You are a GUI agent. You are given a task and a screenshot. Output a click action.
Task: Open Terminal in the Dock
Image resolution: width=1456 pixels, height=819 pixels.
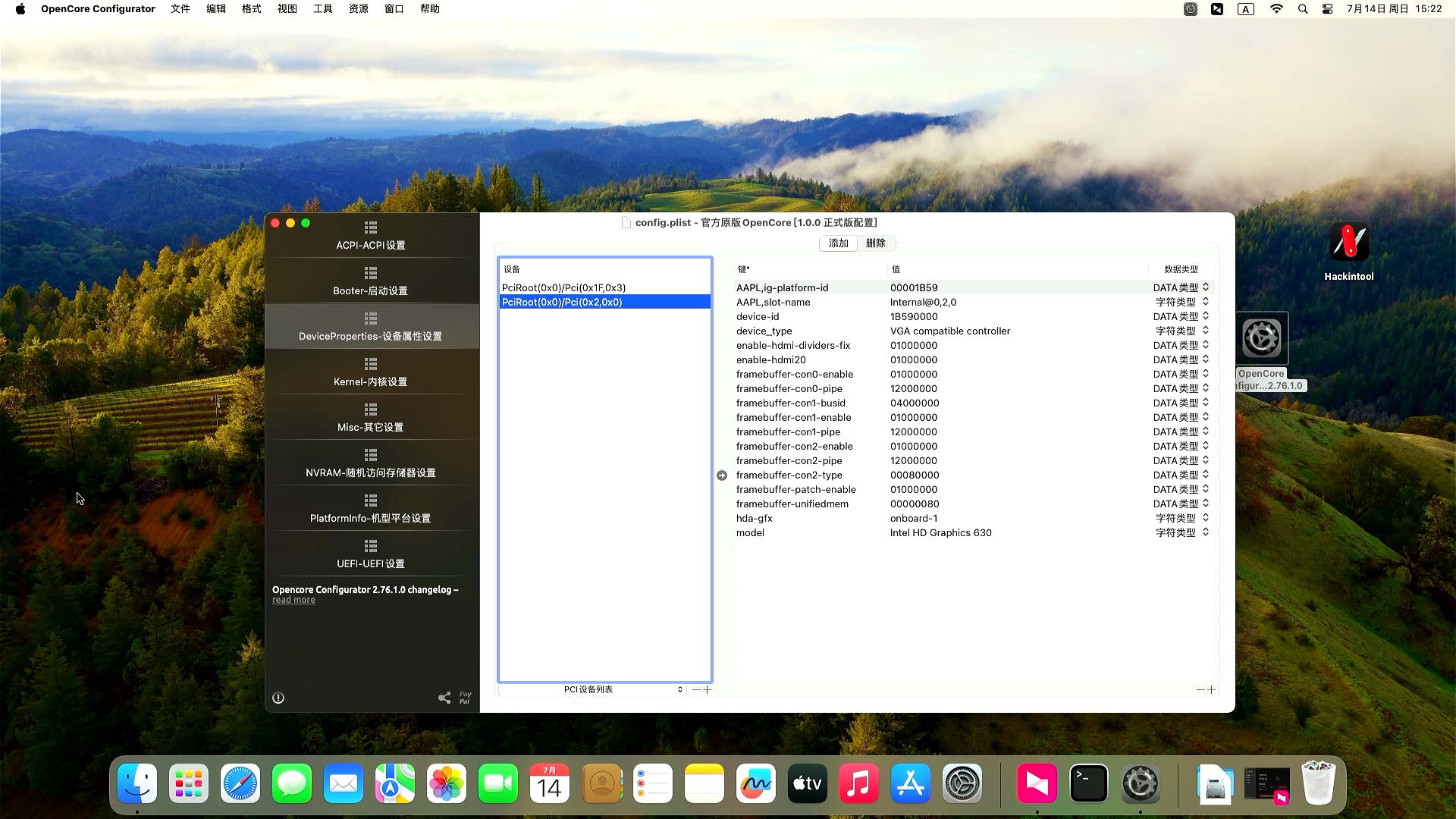1089,783
